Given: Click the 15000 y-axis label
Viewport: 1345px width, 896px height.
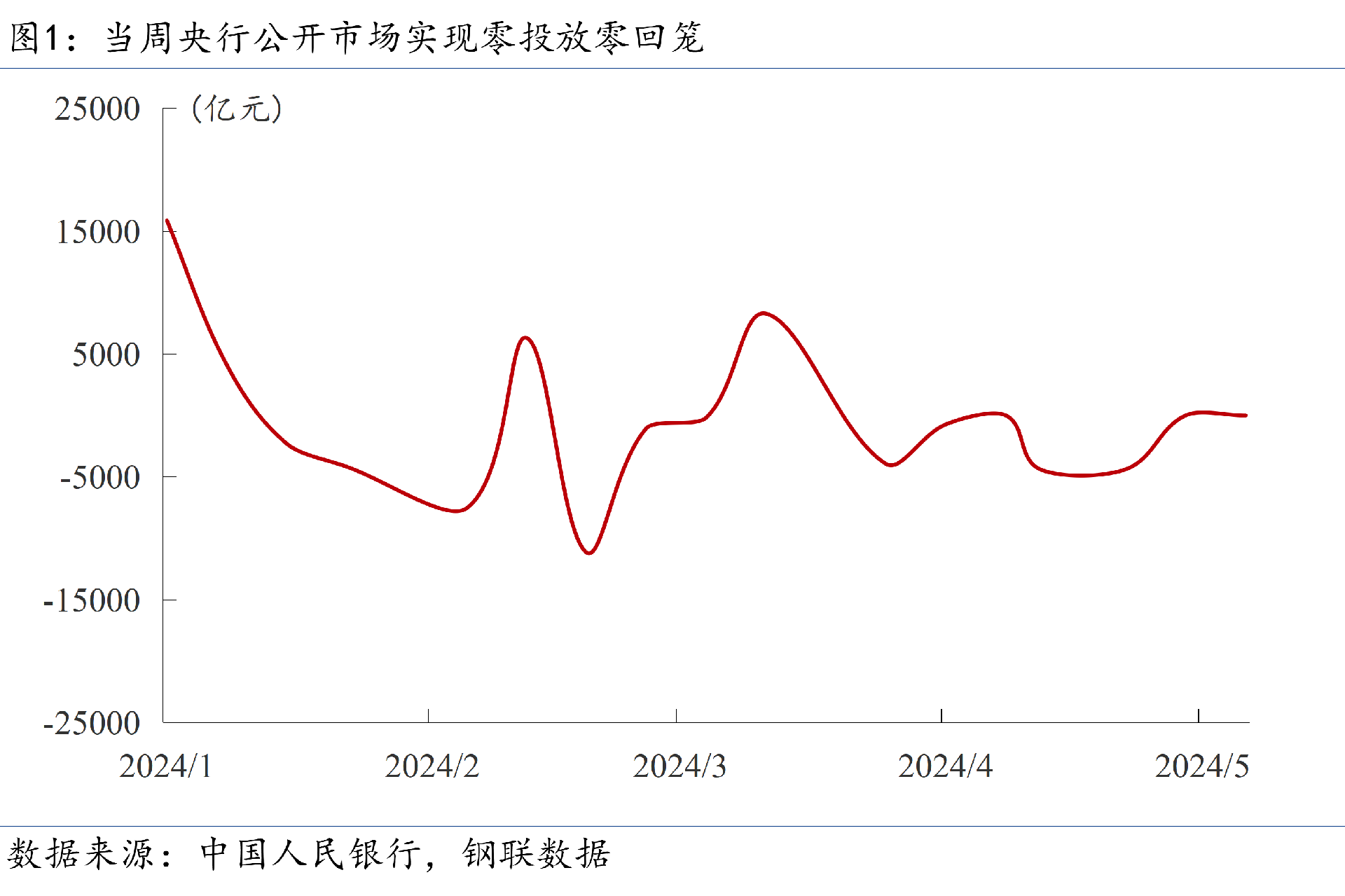Looking at the screenshot, I should (x=98, y=233).
